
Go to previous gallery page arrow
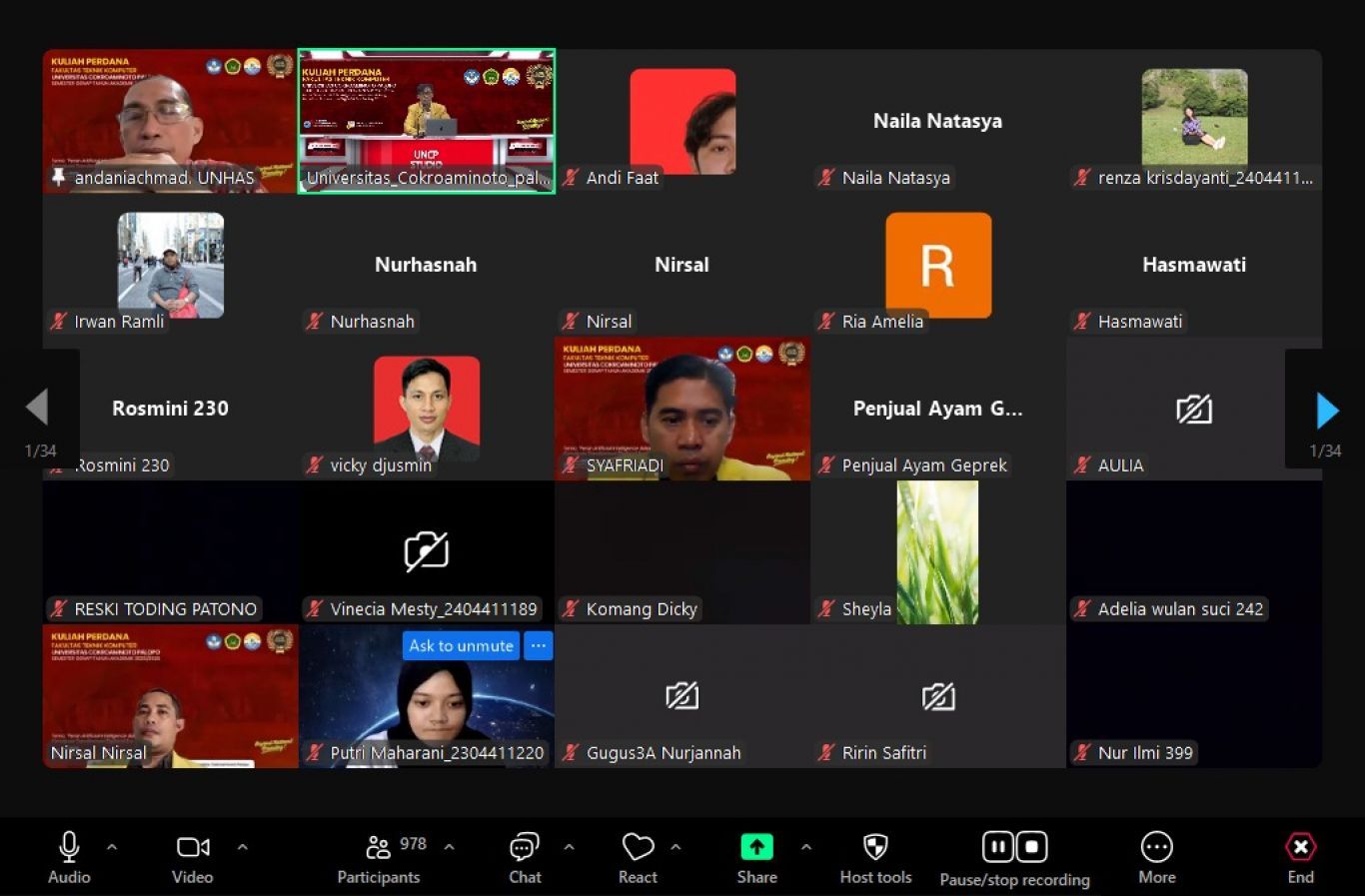point(37,408)
